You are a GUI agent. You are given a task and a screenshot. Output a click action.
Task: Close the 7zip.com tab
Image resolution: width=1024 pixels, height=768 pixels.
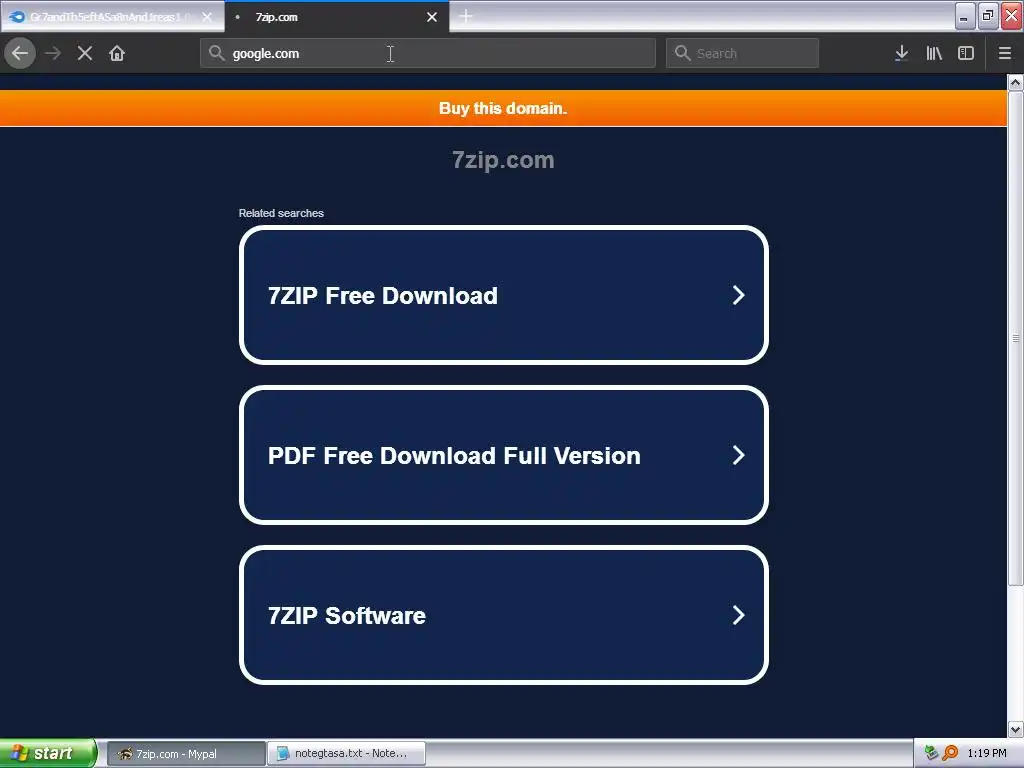[432, 17]
